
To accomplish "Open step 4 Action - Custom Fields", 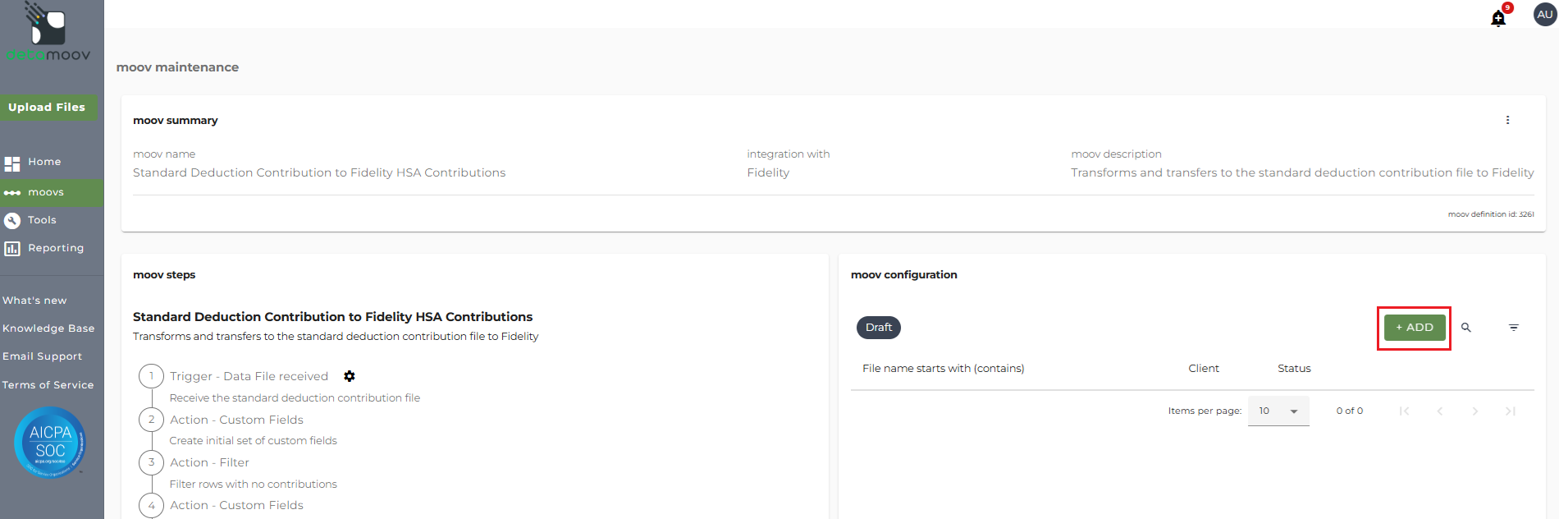I will [236, 505].
